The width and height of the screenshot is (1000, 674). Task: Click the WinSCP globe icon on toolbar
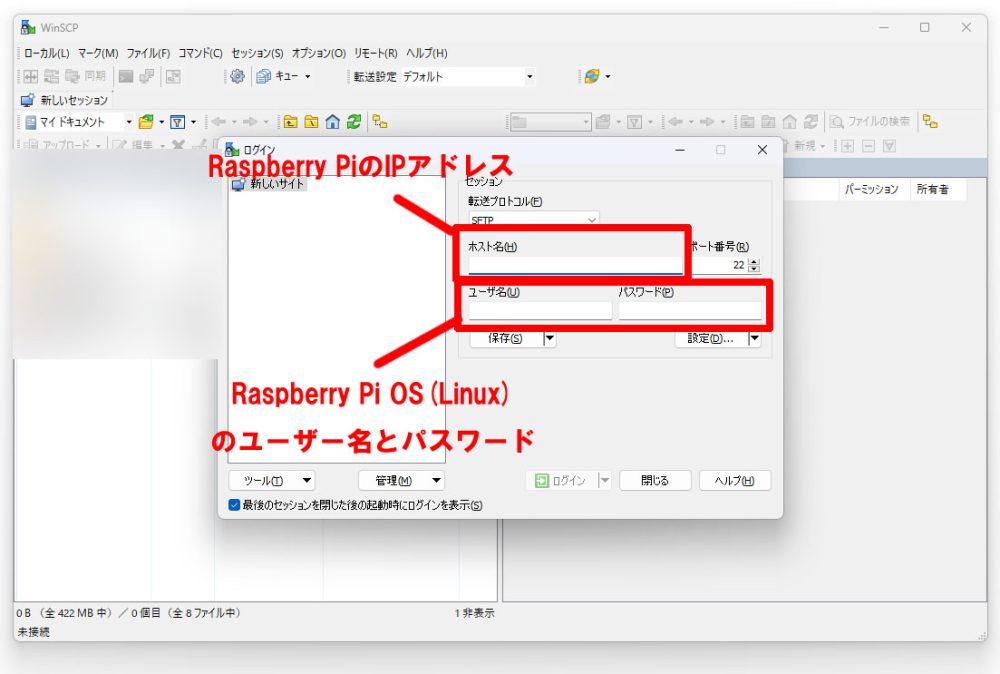point(589,76)
